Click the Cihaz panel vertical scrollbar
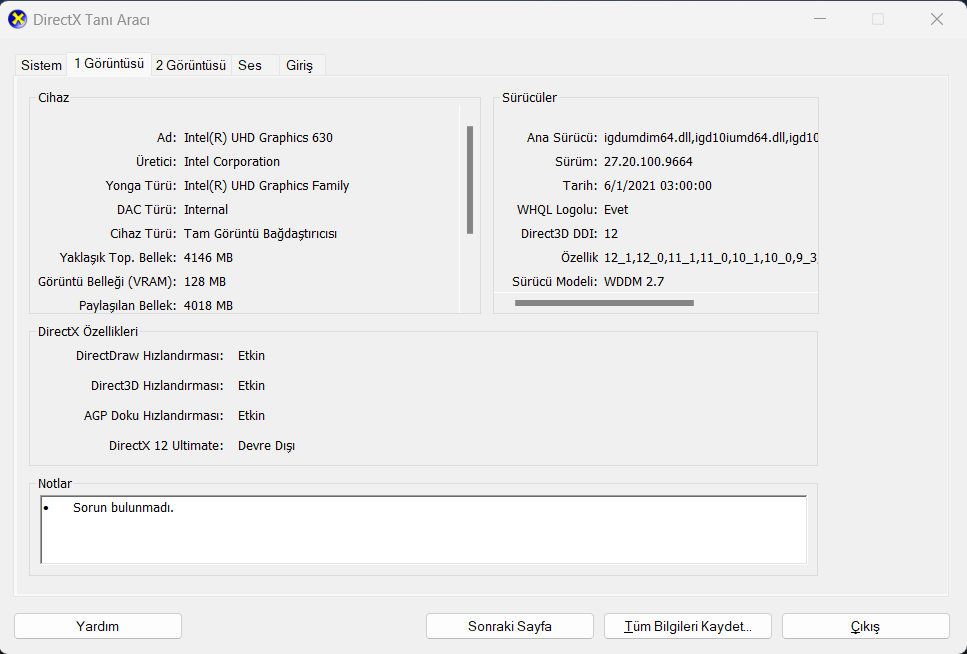967x654 pixels. pos(470,180)
